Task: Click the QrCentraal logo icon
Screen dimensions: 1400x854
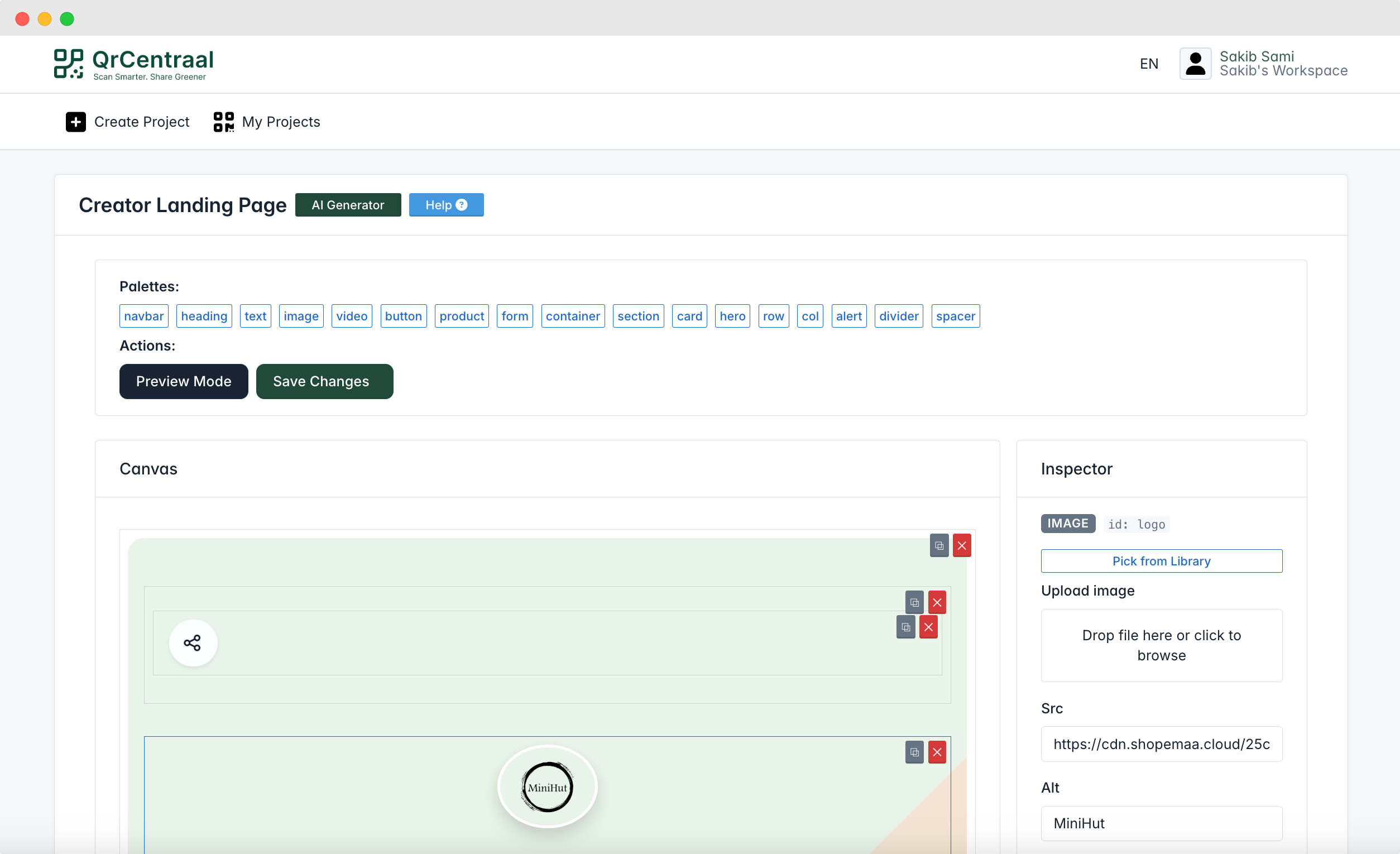Action: point(69,64)
